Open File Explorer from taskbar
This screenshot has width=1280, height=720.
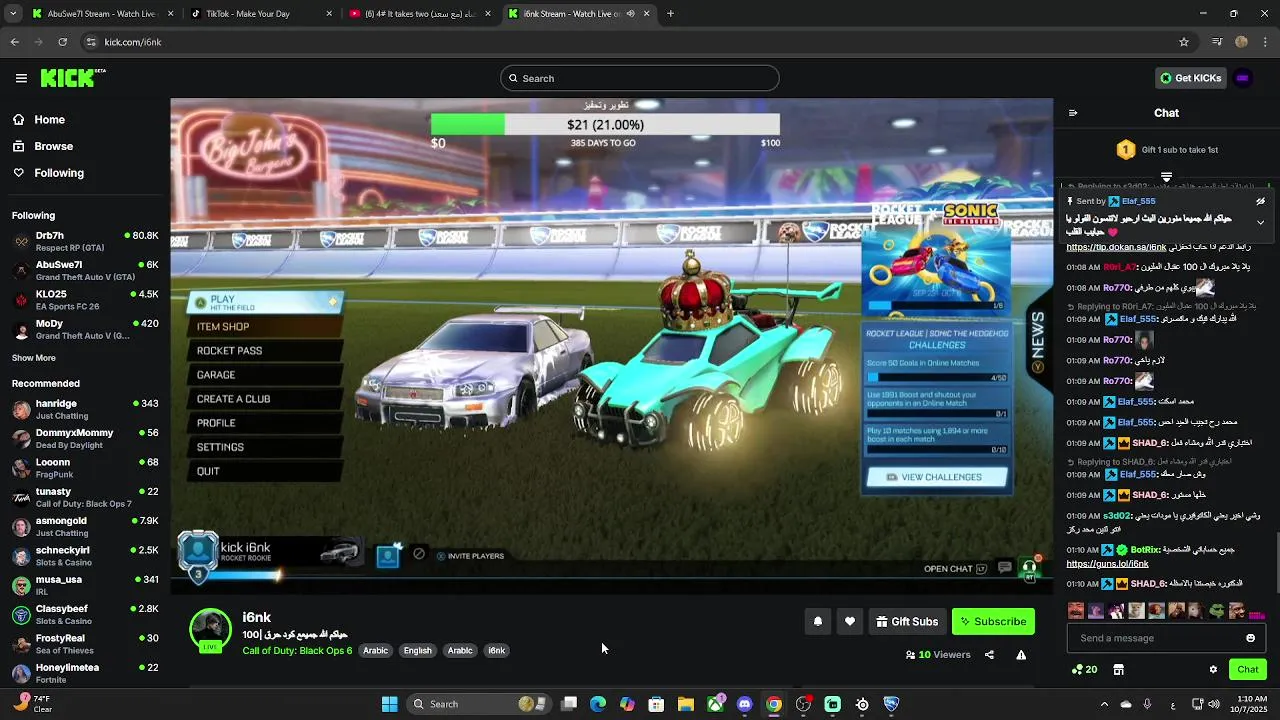685,704
